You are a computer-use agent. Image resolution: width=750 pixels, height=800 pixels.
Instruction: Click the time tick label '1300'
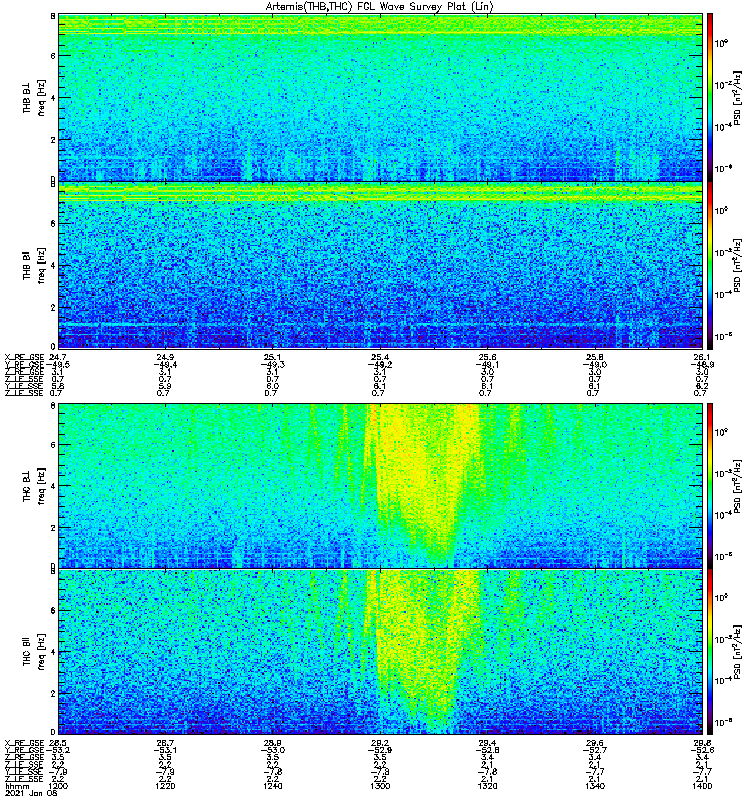coord(380,786)
